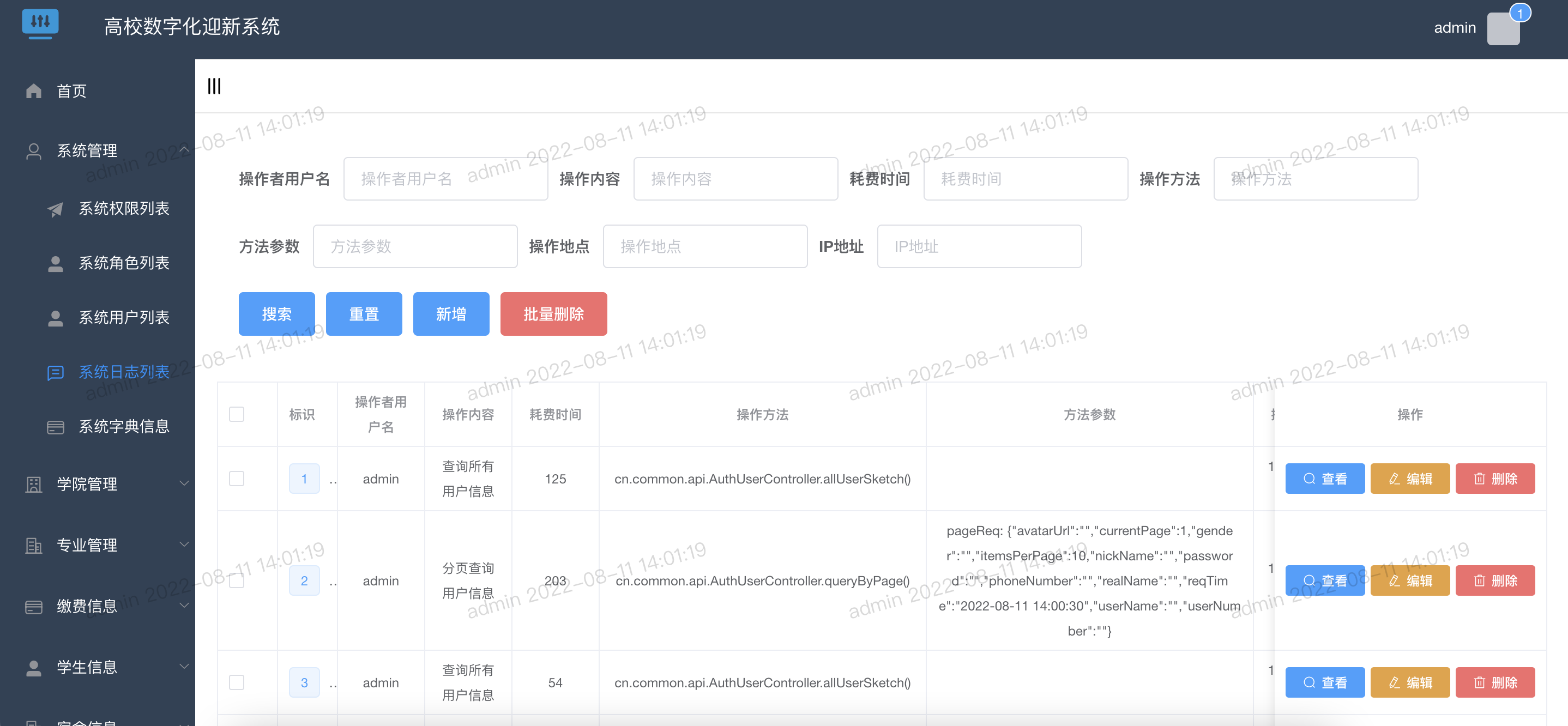
Task: Check the checkbox for log row 3
Action: pyautogui.click(x=237, y=682)
